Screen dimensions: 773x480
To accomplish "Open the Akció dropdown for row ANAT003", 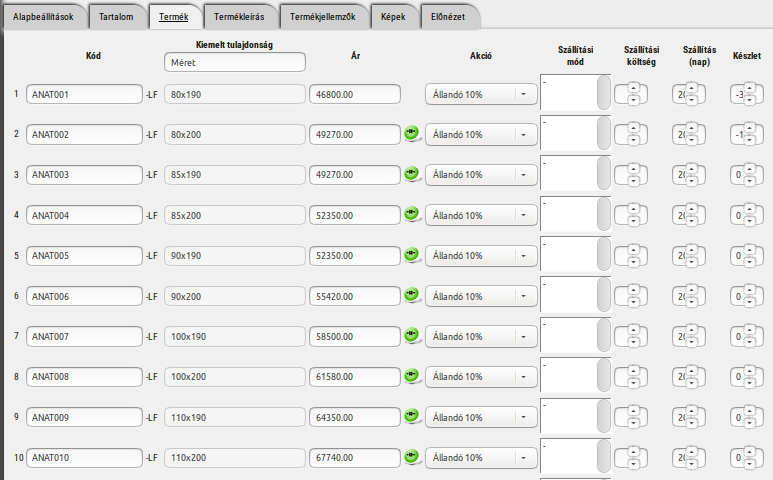I will click(481, 175).
